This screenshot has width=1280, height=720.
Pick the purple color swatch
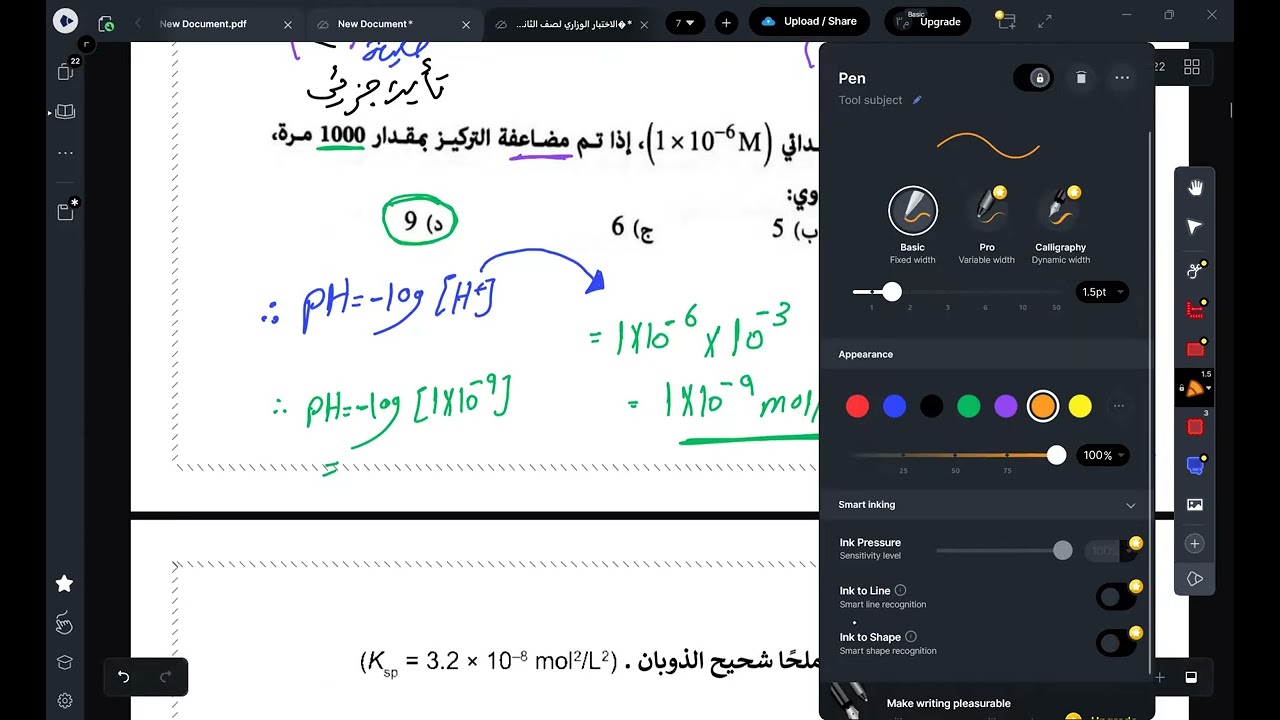(1005, 406)
